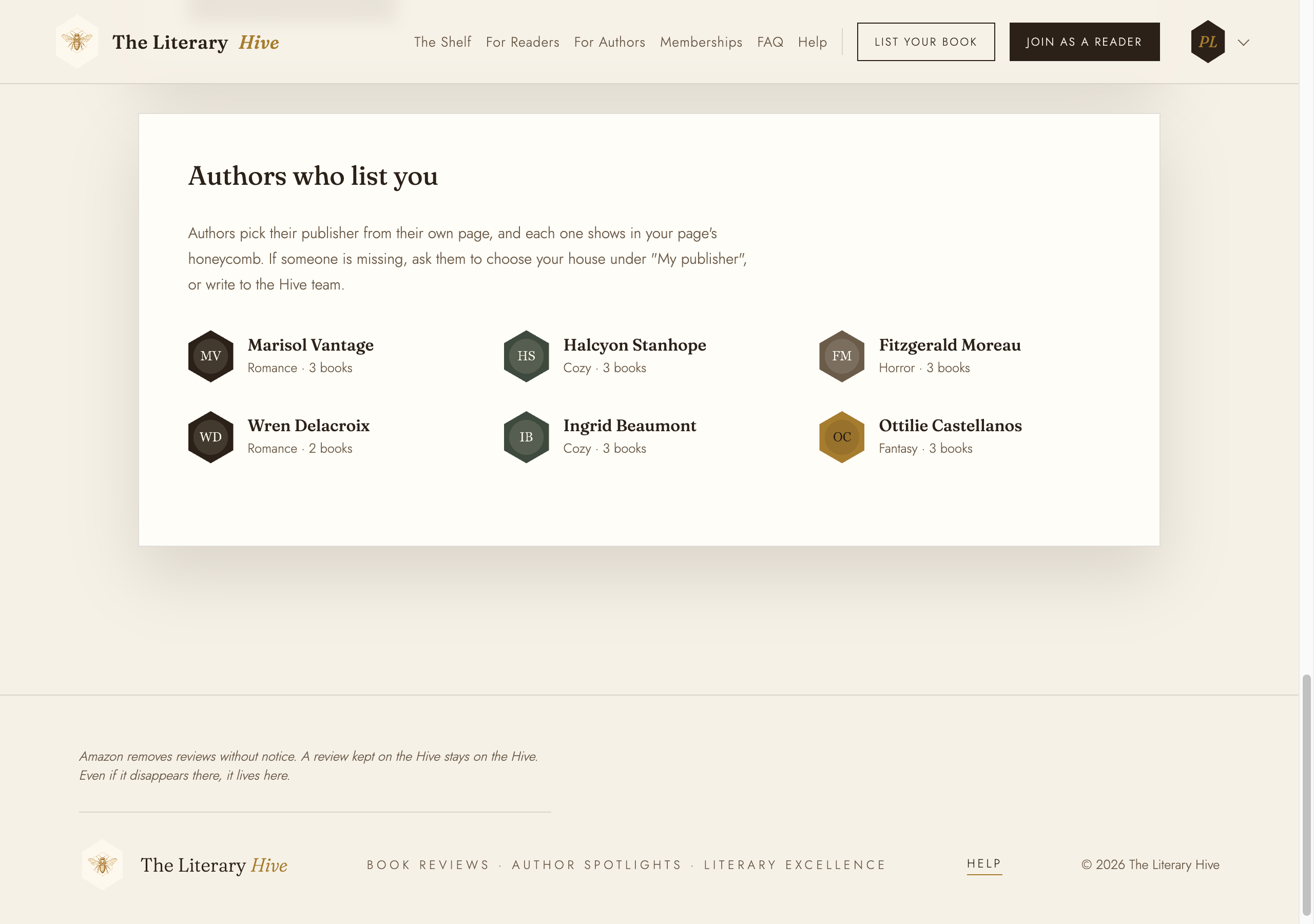This screenshot has width=1314, height=924.
Task: Open Ottilie Castellanos author name link
Action: click(x=950, y=426)
